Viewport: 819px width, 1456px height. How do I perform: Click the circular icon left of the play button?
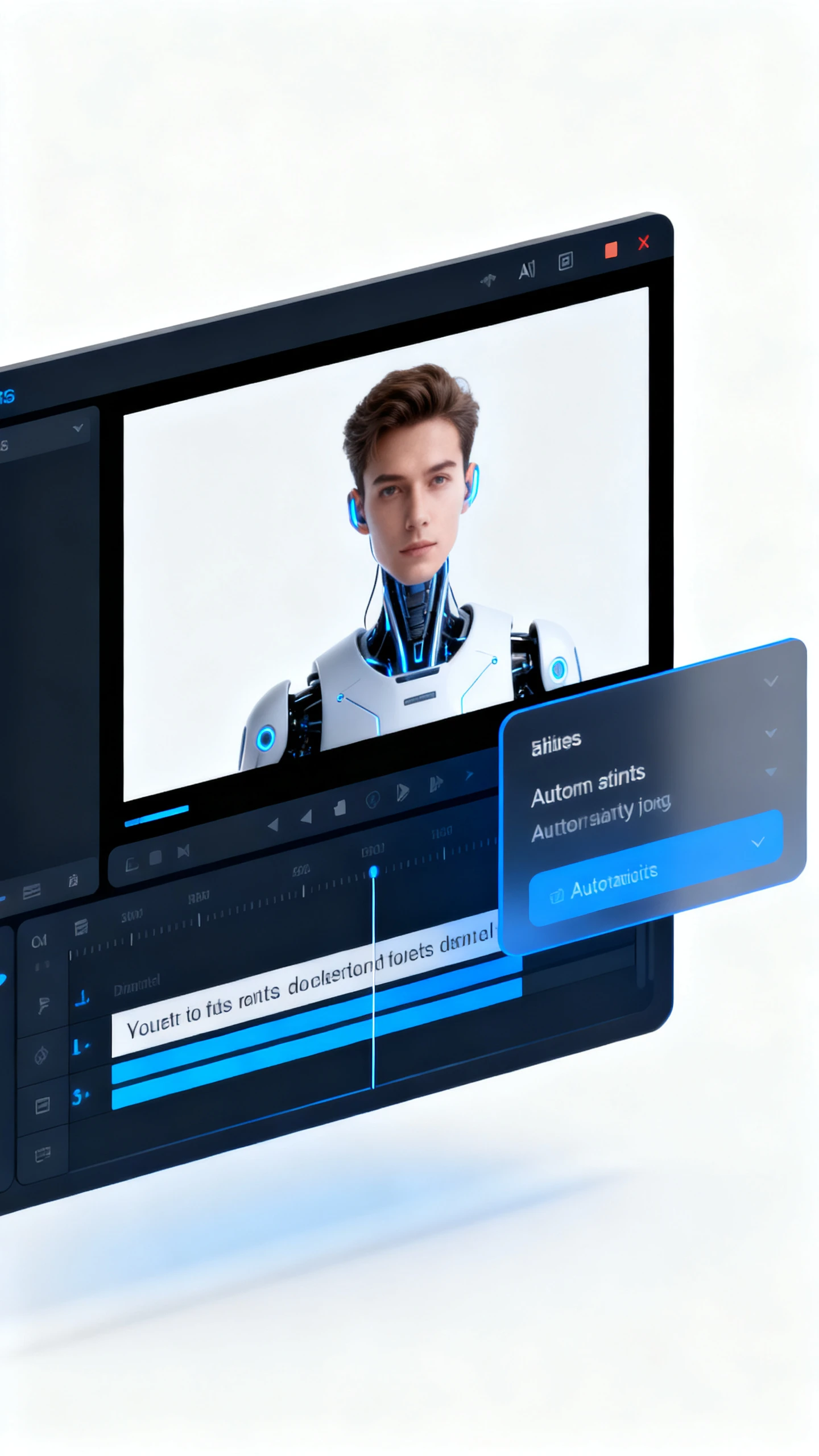pos(373,800)
